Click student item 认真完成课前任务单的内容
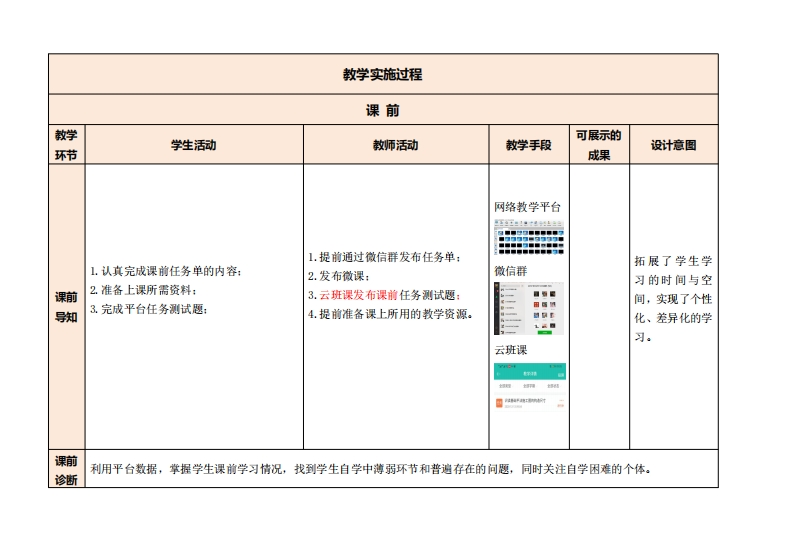The width and height of the screenshot is (793, 560). [x=166, y=270]
